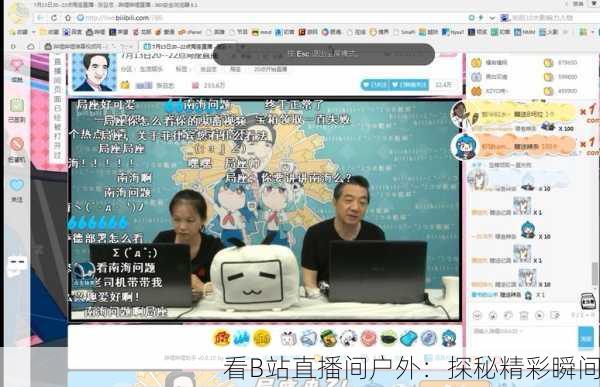Click the site security shield before the URL
Image resolution: width=600 pixels, height=387 pixels.
pyautogui.click(x=80, y=18)
